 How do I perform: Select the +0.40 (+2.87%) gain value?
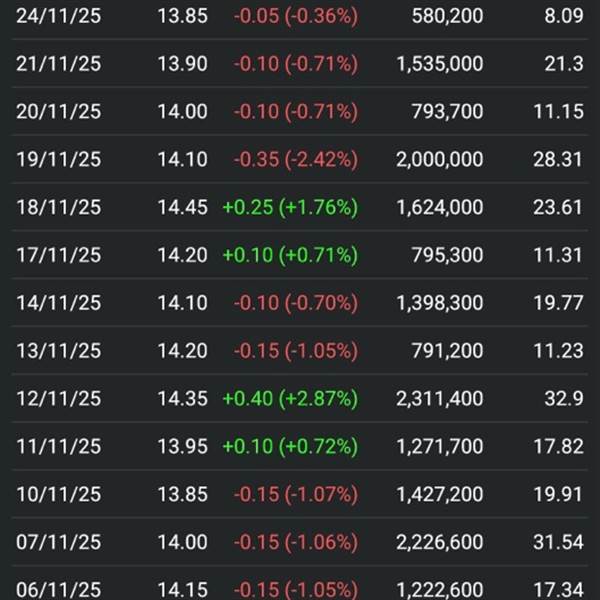pos(290,399)
